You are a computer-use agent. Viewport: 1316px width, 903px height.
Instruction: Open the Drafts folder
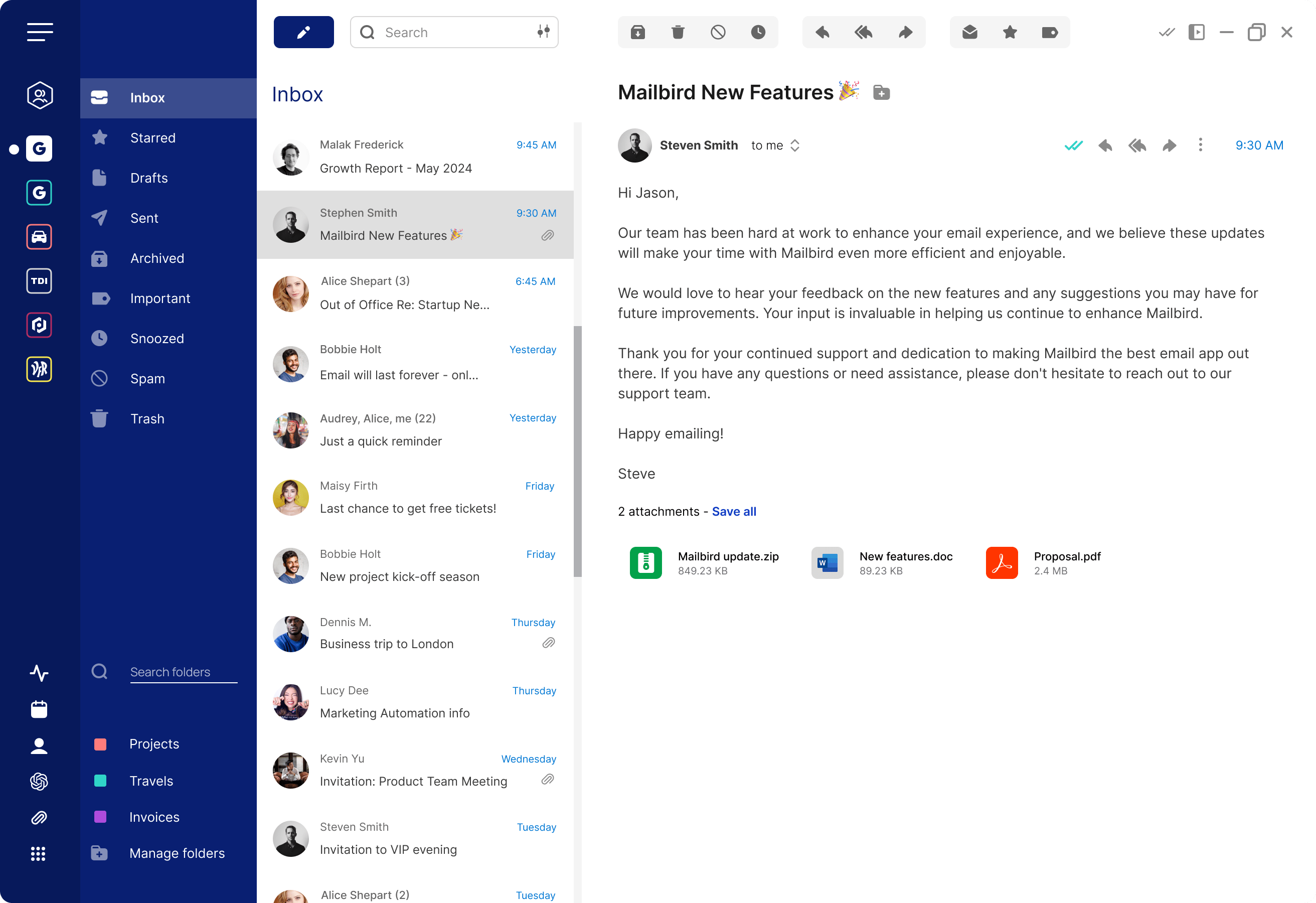coord(168,178)
